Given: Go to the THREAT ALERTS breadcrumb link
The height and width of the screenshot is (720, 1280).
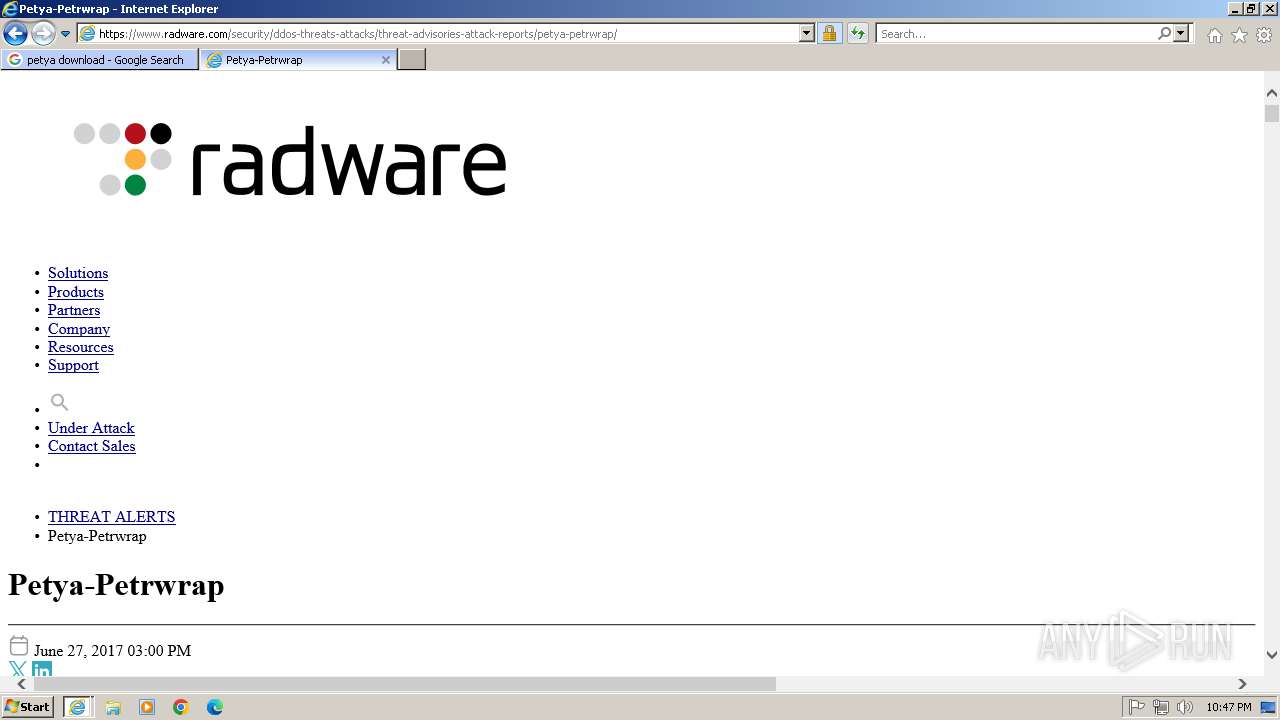Looking at the screenshot, I should point(112,517).
